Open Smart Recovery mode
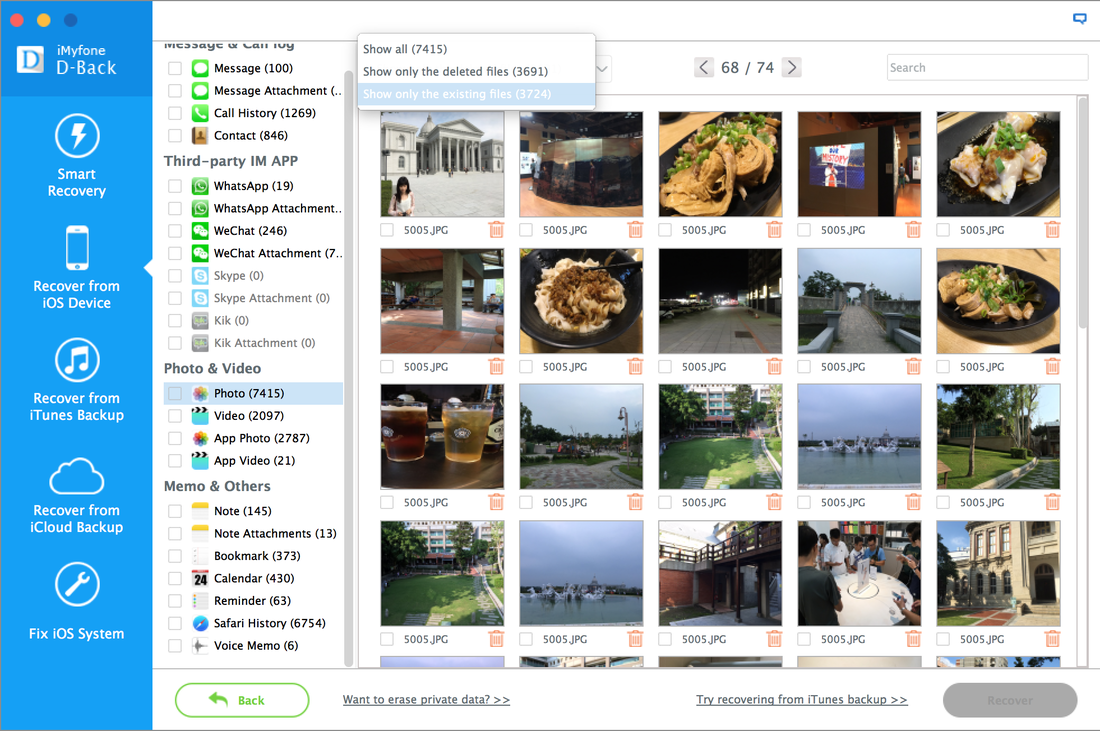1100x731 pixels. coord(76,156)
